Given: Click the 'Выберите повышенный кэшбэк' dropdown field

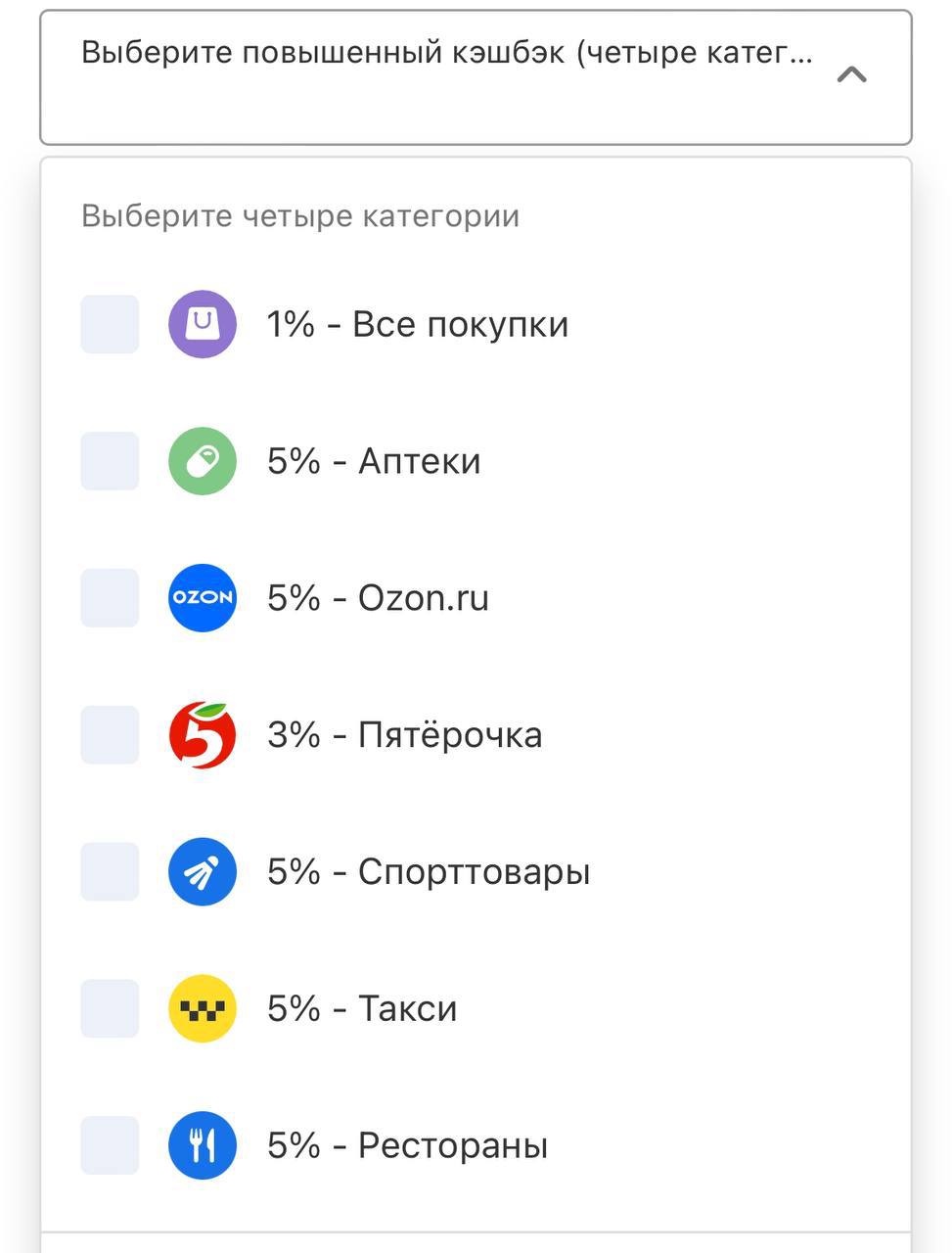Looking at the screenshot, I should (x=446, y=53).
